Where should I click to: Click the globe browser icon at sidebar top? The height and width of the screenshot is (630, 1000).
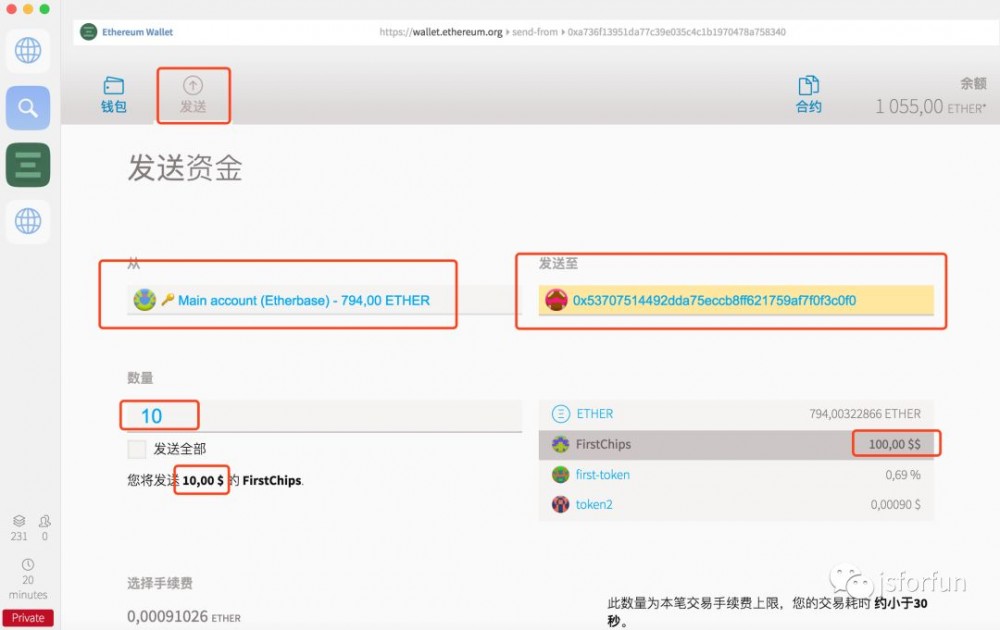pos(27,50)
